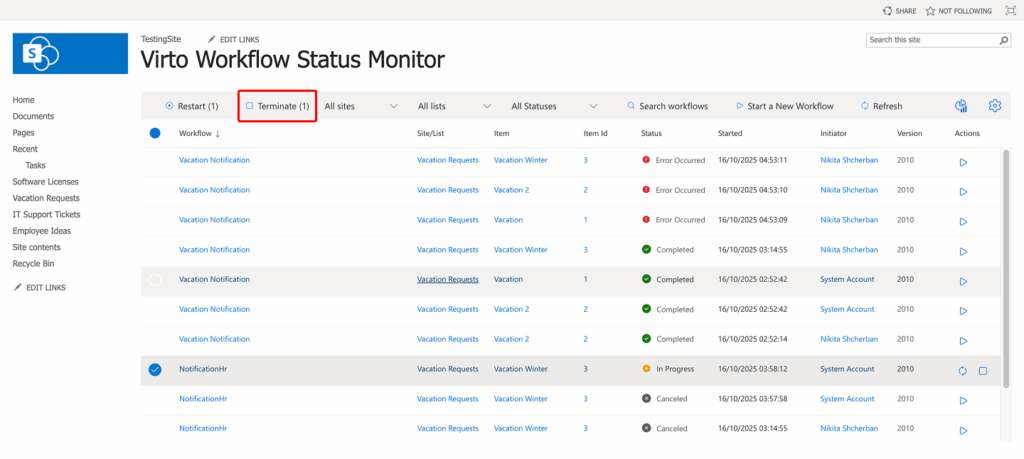This screenshot has width=1024, height=459.
Task: Click the SharePoint logo
Action: pos(70,54)
